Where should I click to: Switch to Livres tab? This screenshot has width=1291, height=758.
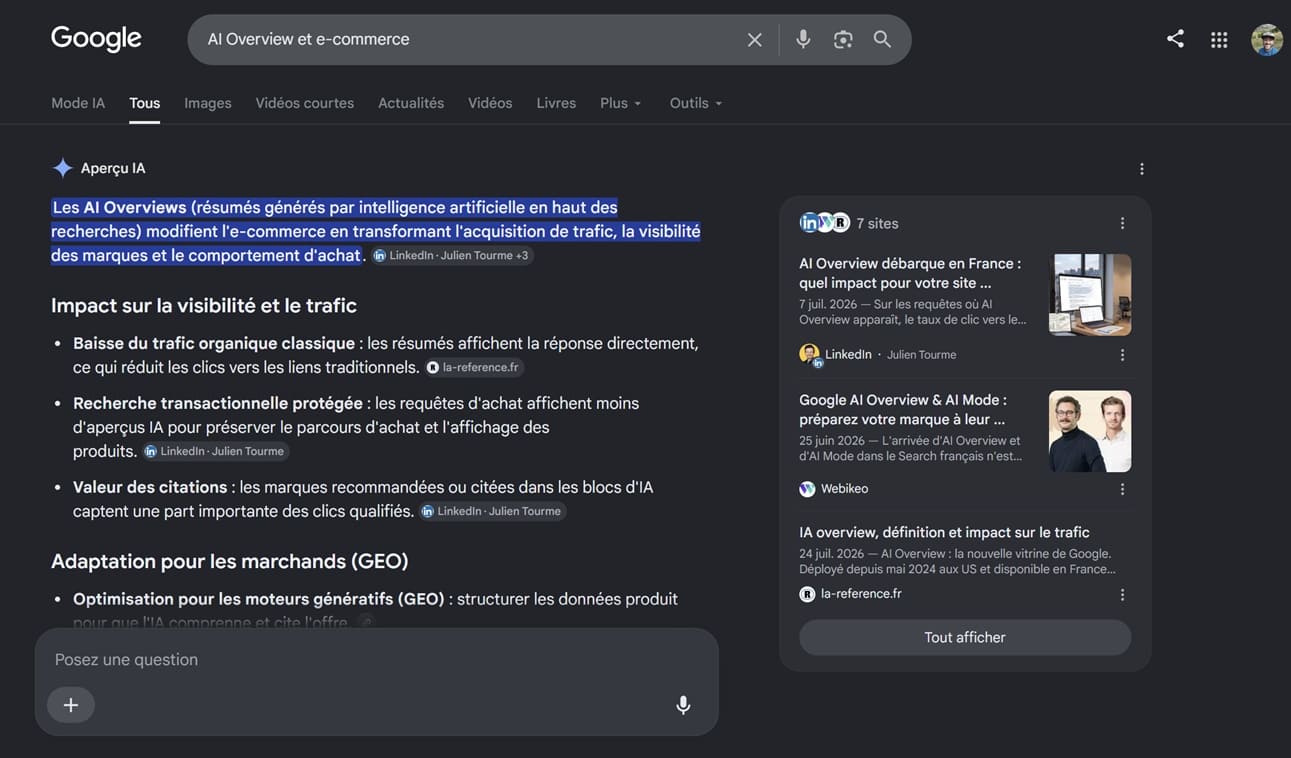tap(556, 103)
